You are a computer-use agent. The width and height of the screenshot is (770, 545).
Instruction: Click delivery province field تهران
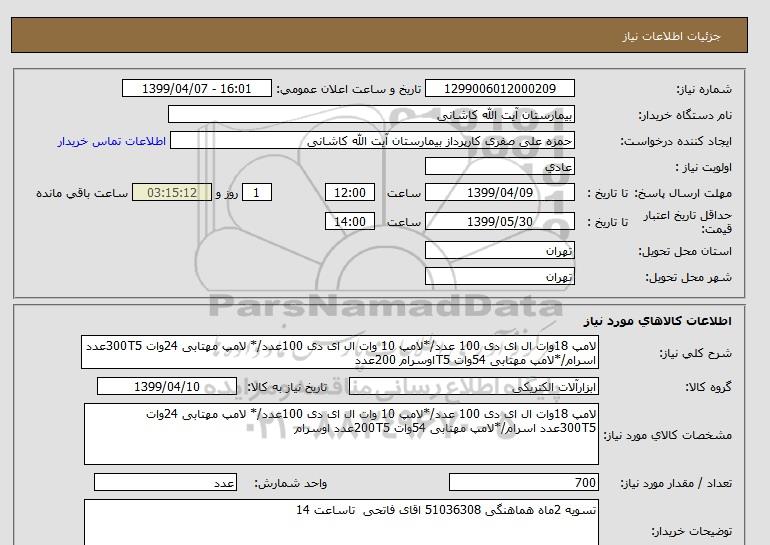click(499, 250)
